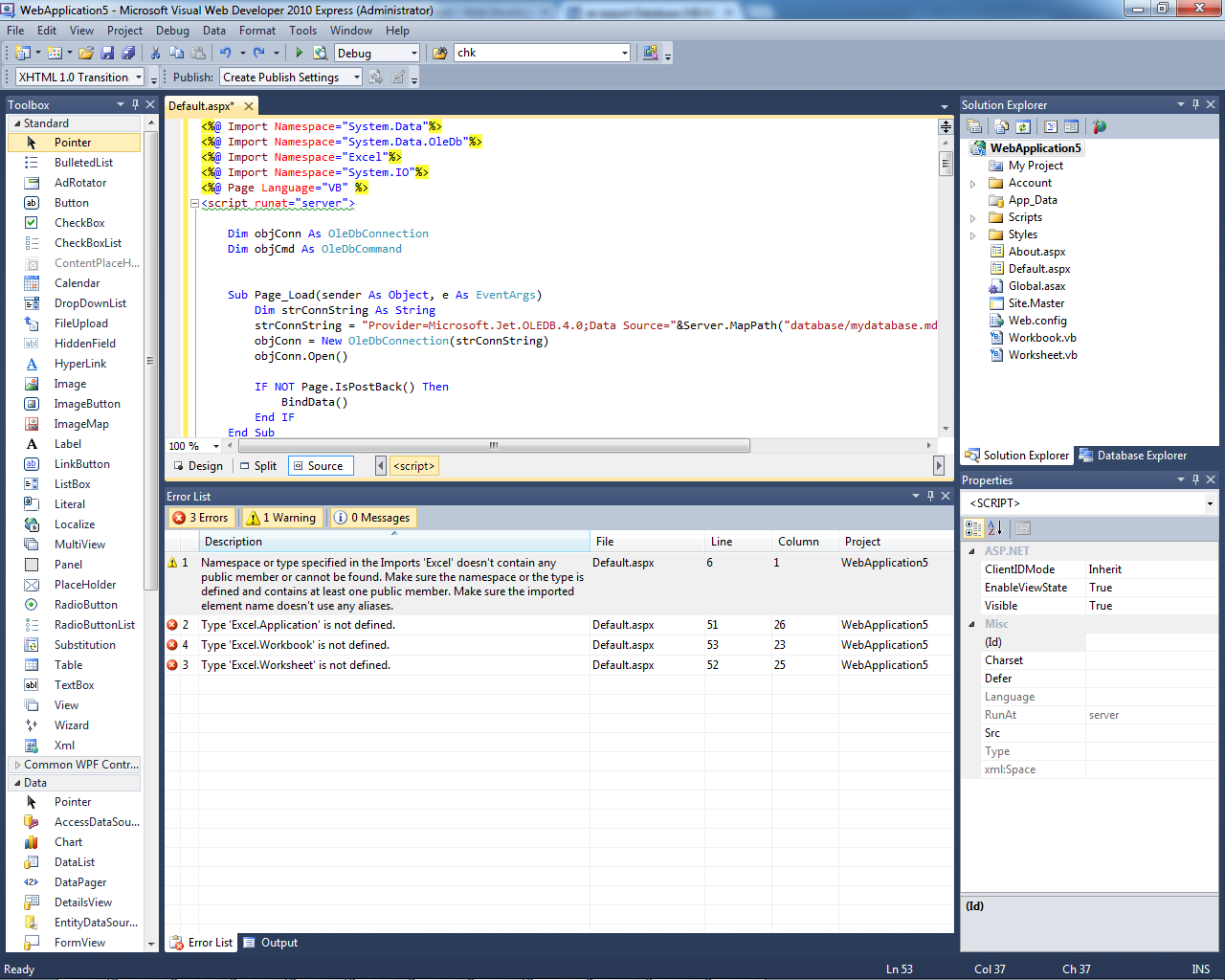Viewport: 1225px width, 980px height.
Task: Expand the Account folder in Solution Explorer
Action: pos(973,184)
